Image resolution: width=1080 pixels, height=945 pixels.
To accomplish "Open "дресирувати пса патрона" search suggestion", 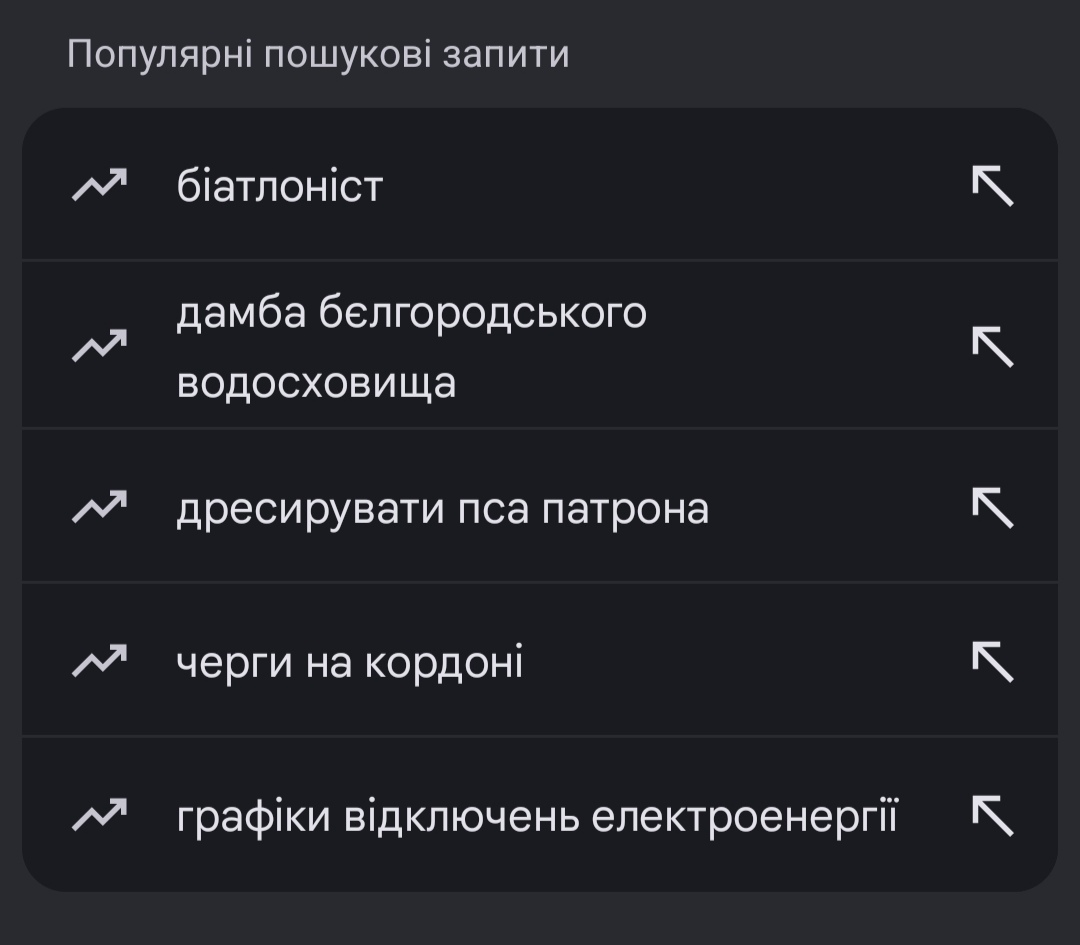I will [442, 509].
